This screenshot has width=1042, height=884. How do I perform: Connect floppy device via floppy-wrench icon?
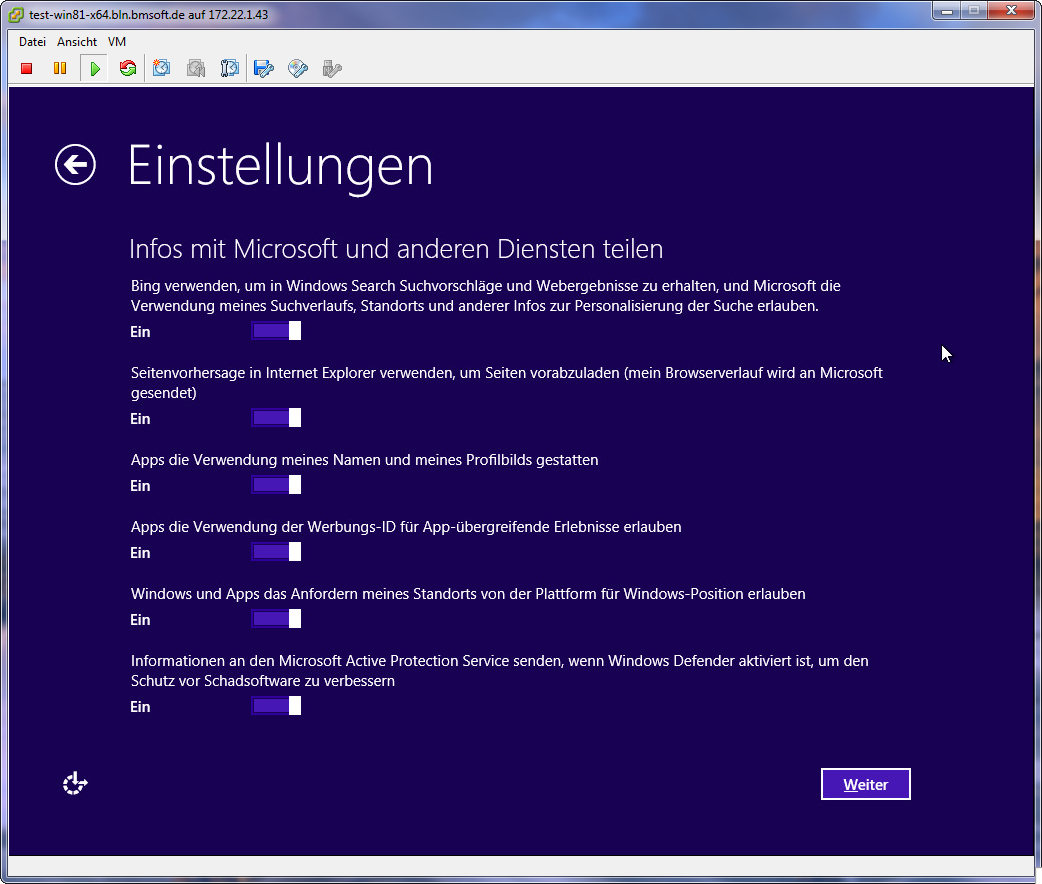tap(264, 68)
